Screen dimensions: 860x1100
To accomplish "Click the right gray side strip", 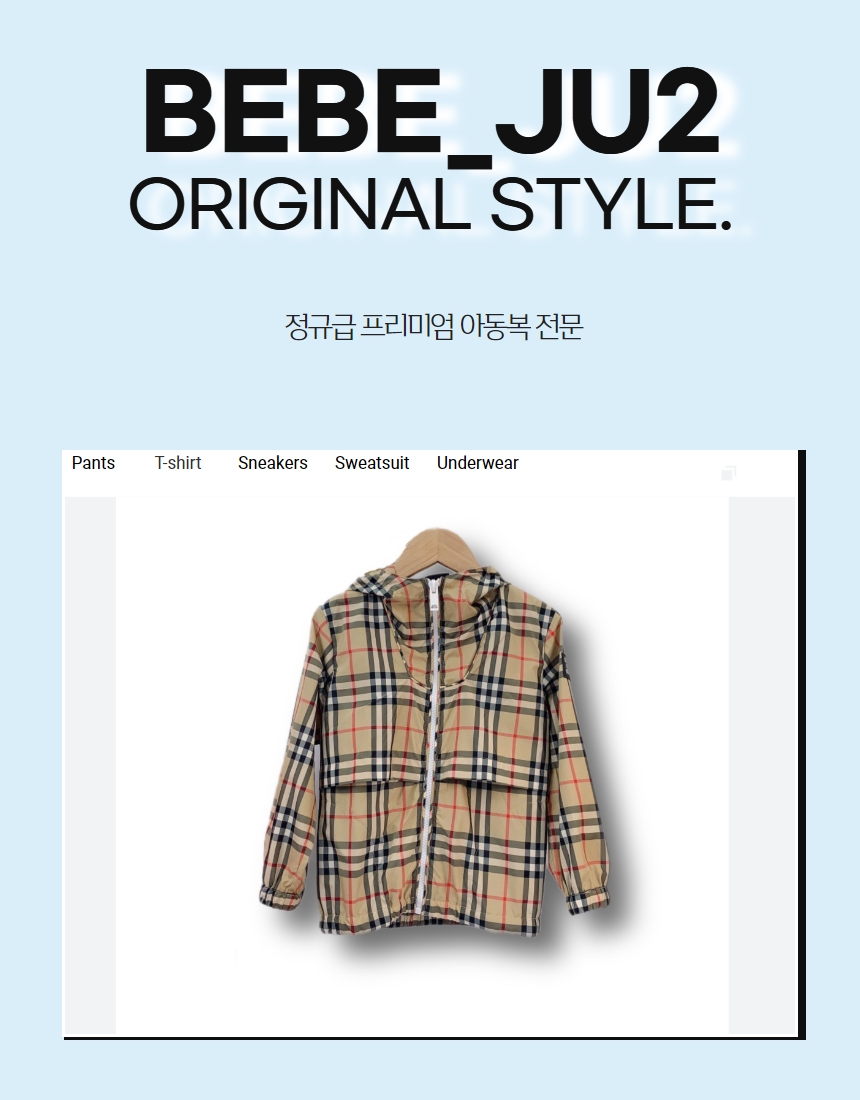I will [x=762, y=765].
